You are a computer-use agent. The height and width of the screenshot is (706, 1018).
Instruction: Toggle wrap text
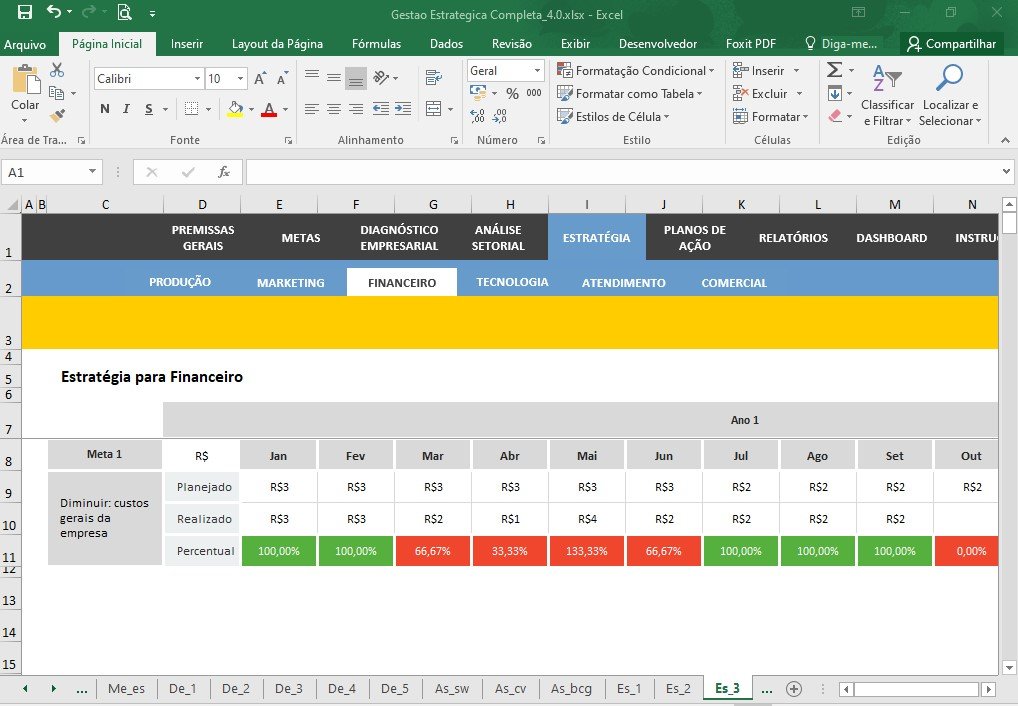point(434,78)
